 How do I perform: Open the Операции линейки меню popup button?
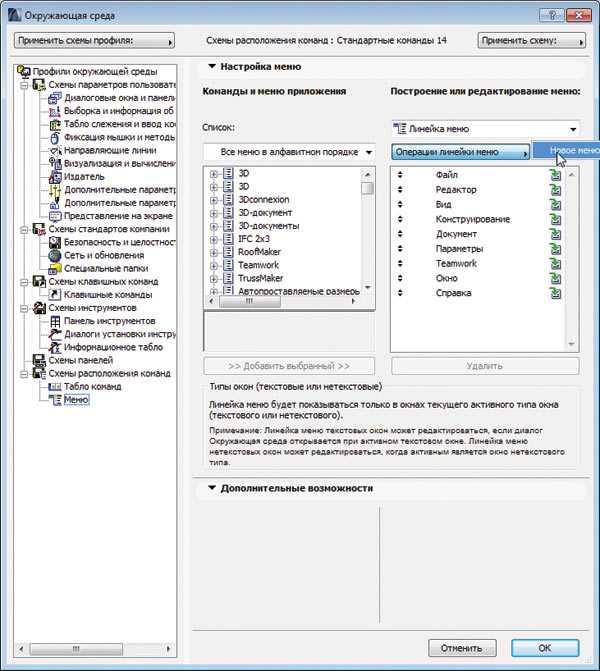[x=460, y=152]
